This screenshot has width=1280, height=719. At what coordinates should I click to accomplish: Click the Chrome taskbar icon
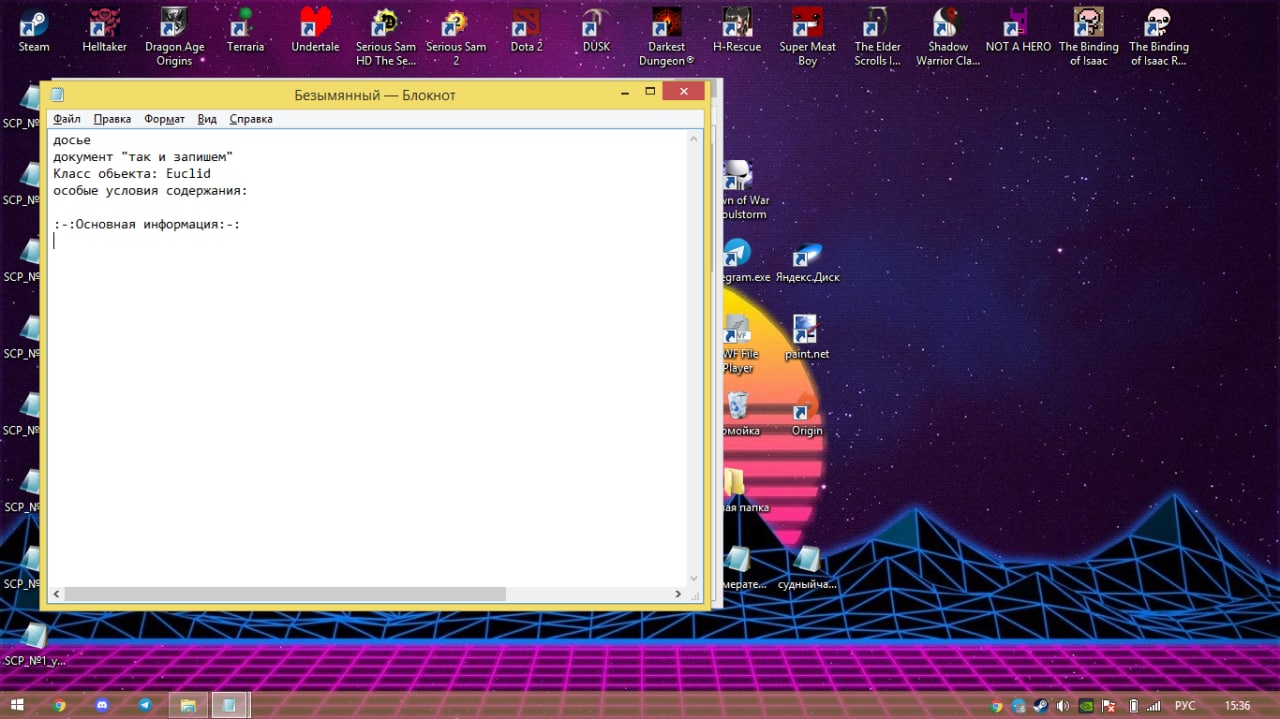pos(59,705)
